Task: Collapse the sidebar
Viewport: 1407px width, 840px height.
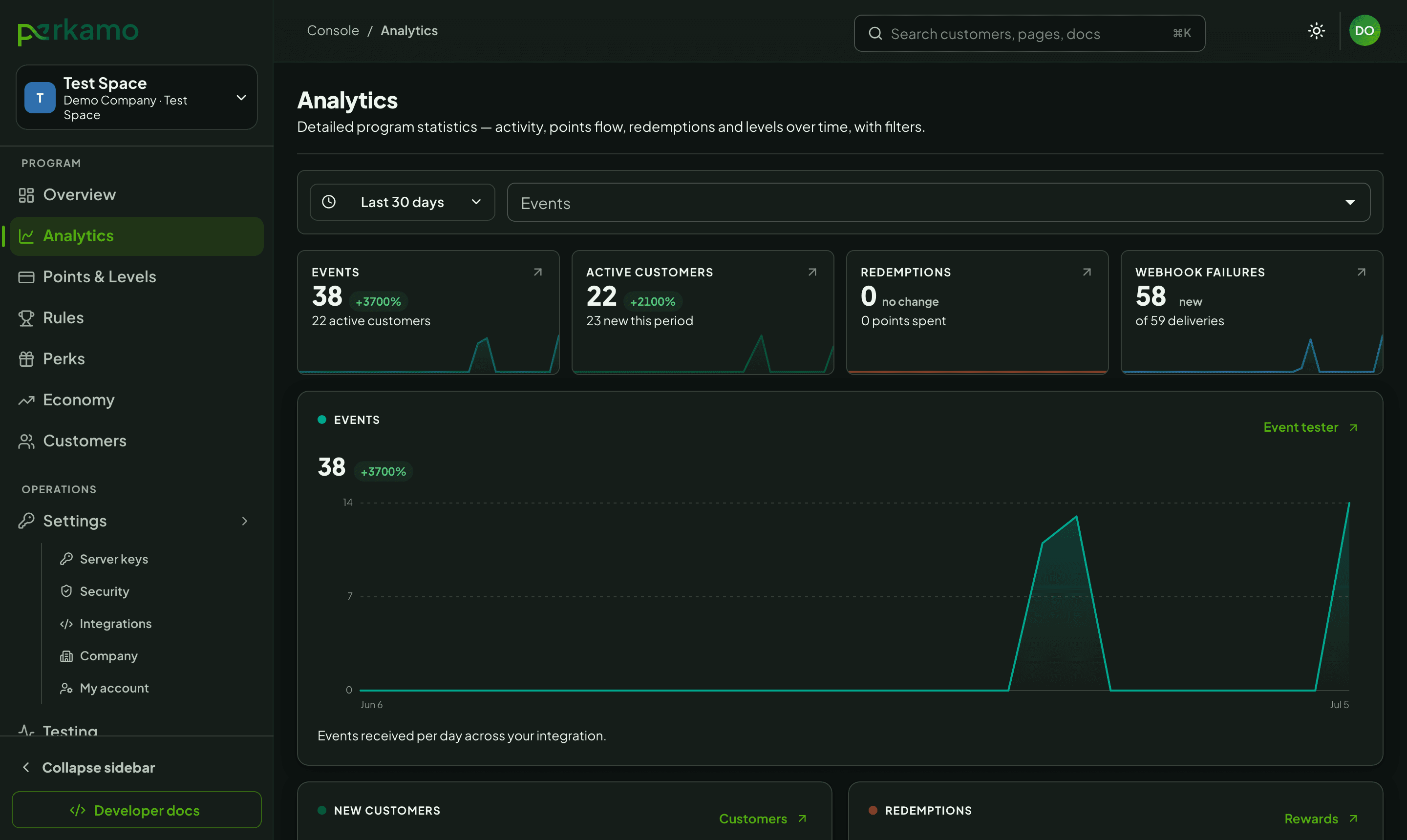Action: click(x=99, y=768)
